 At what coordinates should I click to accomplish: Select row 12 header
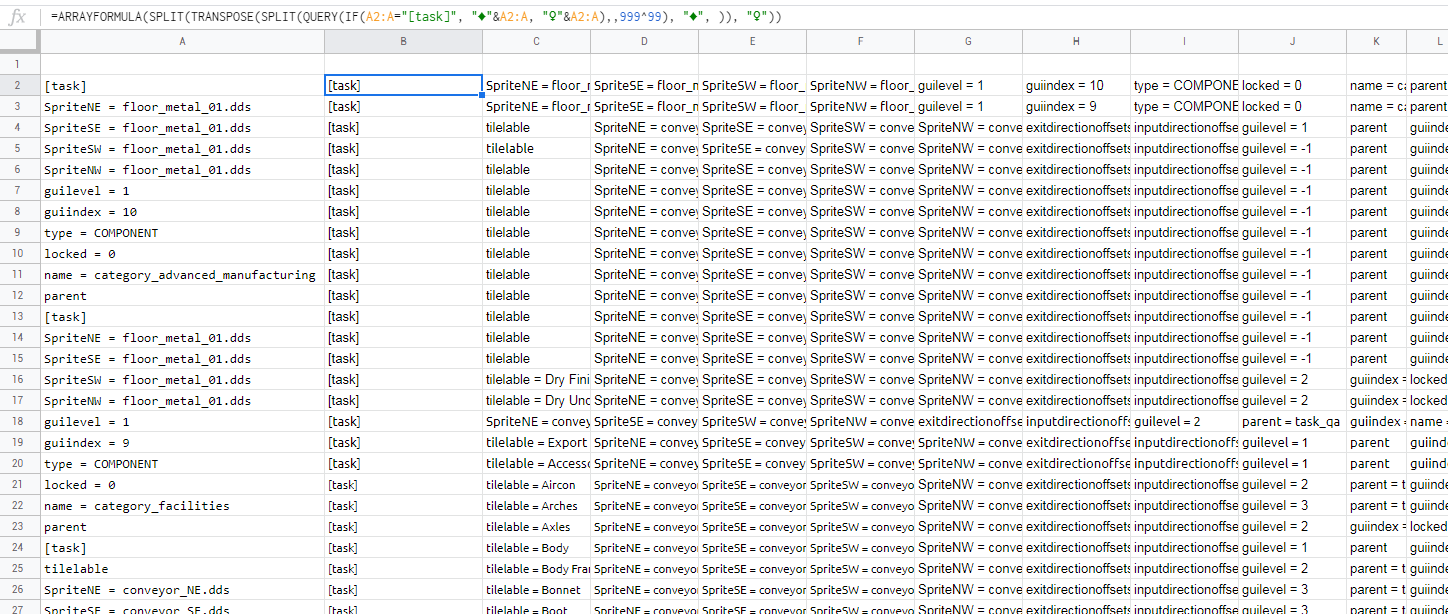pos(20,295)
